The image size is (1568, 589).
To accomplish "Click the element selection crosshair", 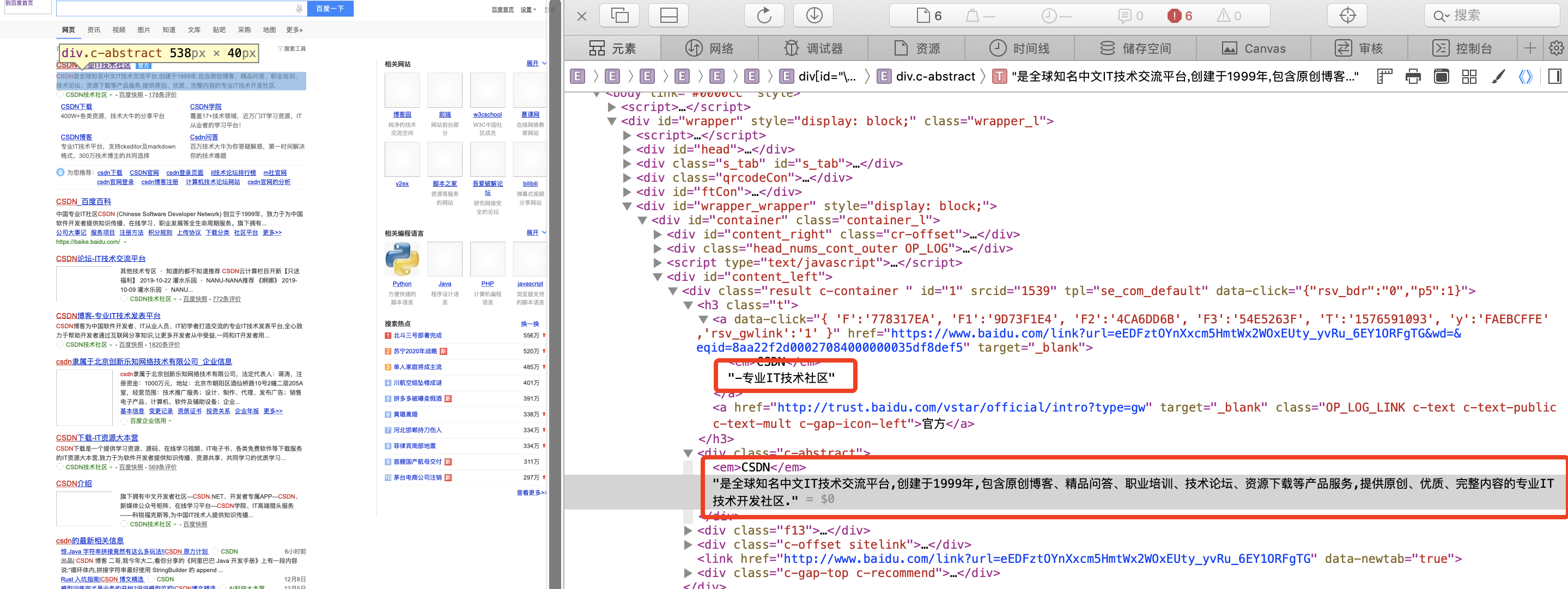I will pyautogui.click(x=1348, y=16).
